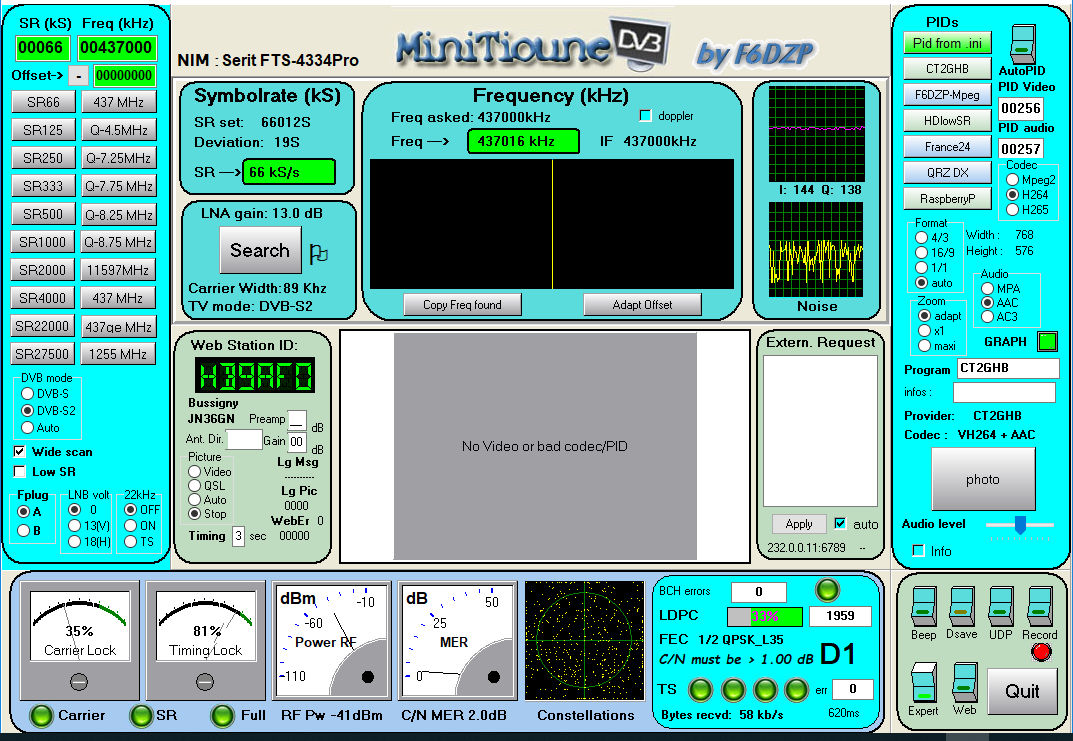Screen dimensions: 1073x741
Task: Select LNB volt 13(V) option
Action: pyautogui.click(x=75, y=525)
